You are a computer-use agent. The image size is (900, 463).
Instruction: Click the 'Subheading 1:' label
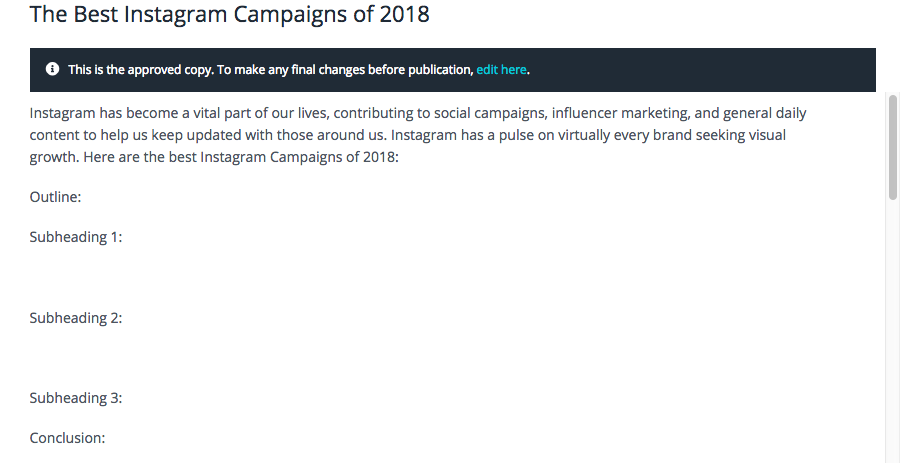(x=76, y=238)
